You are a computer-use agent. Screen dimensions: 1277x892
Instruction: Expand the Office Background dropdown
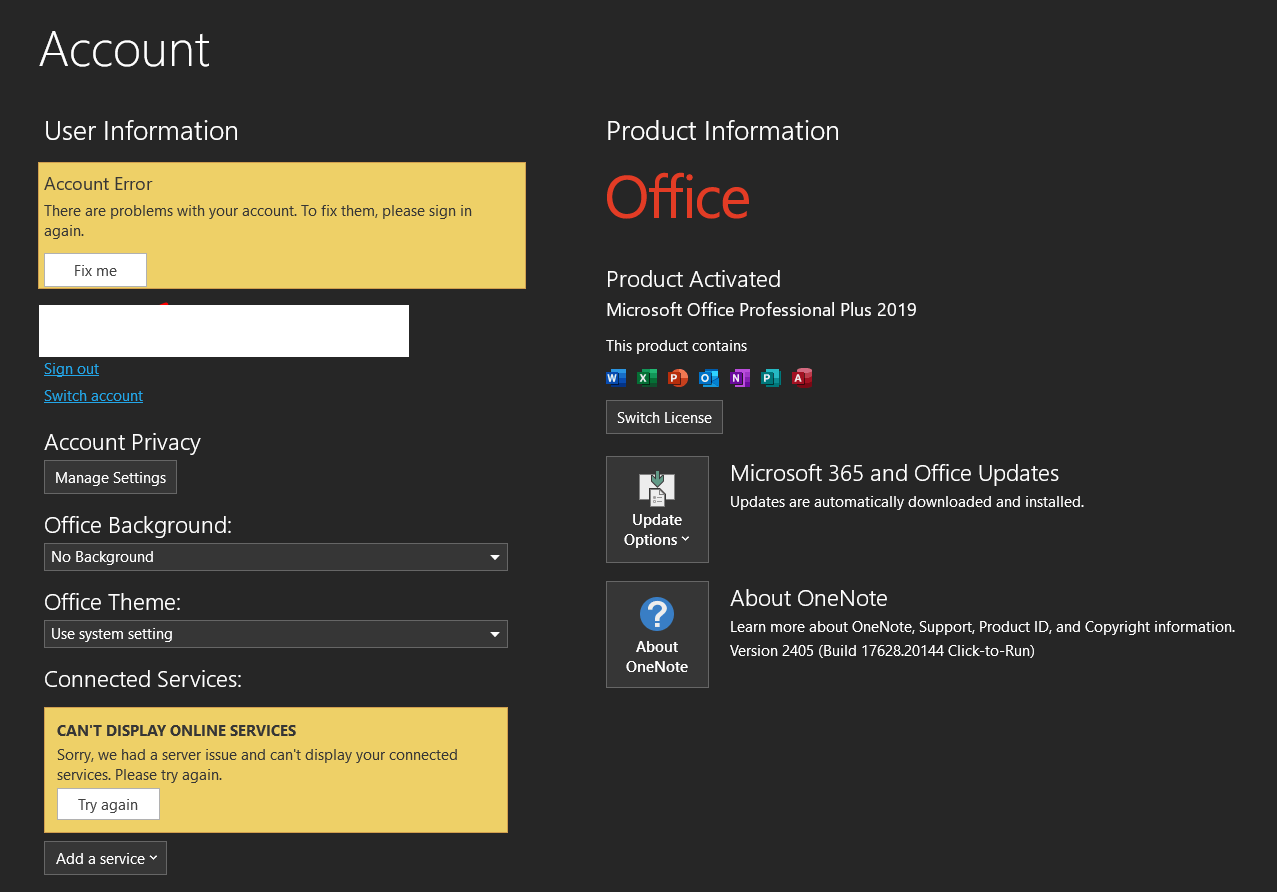[276, 557]
